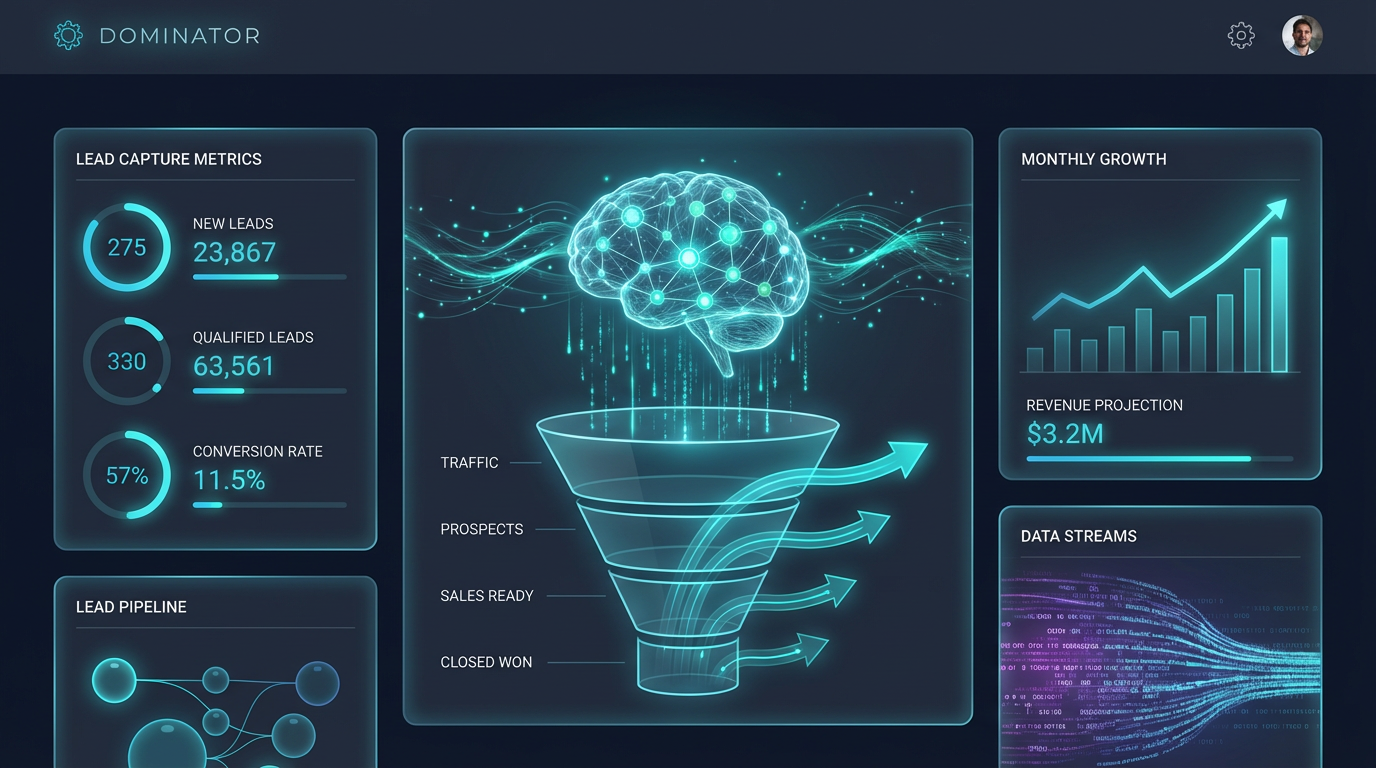Click the 330 circular gauge

127,361
